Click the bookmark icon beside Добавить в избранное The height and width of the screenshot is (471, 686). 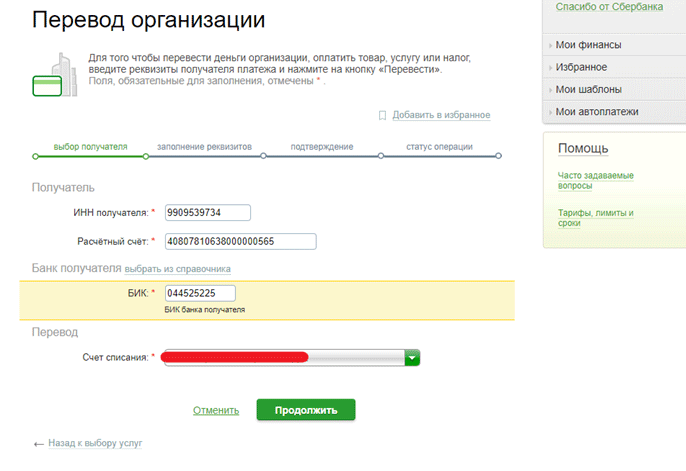point(382,115)
